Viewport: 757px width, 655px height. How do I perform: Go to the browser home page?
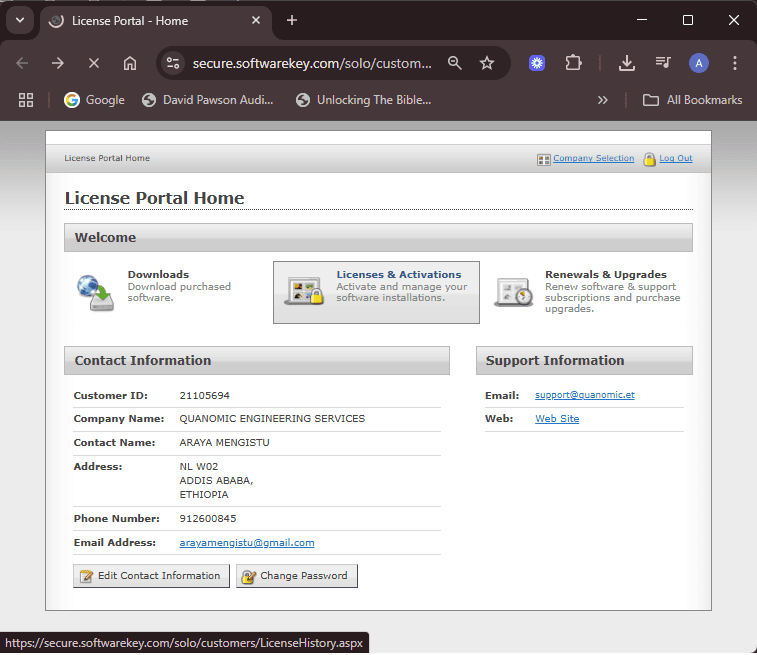pyautogui.click(x=130, y=63)
